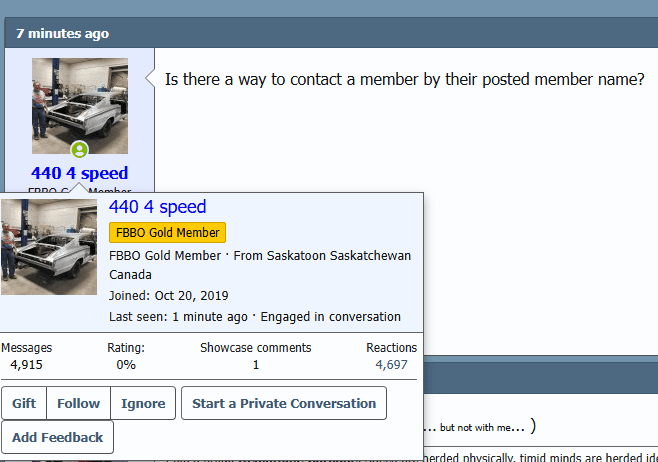Viewport: 658px width, 462px height.
Task: Open the "440 4 speed" username under the post avatar
Action: pos(80,173)
